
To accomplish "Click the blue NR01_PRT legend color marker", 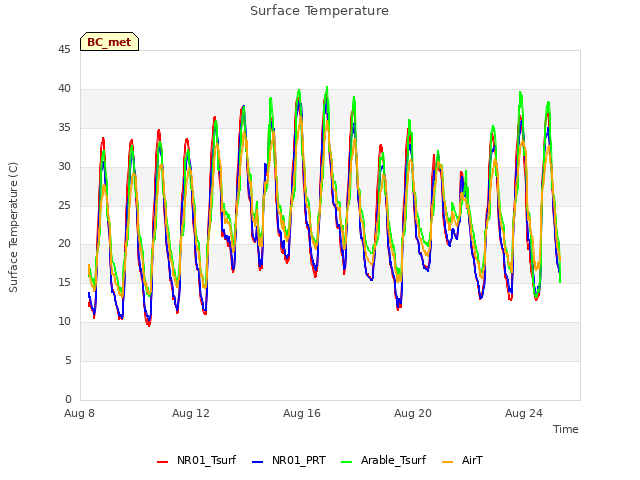I will (258, 462).
